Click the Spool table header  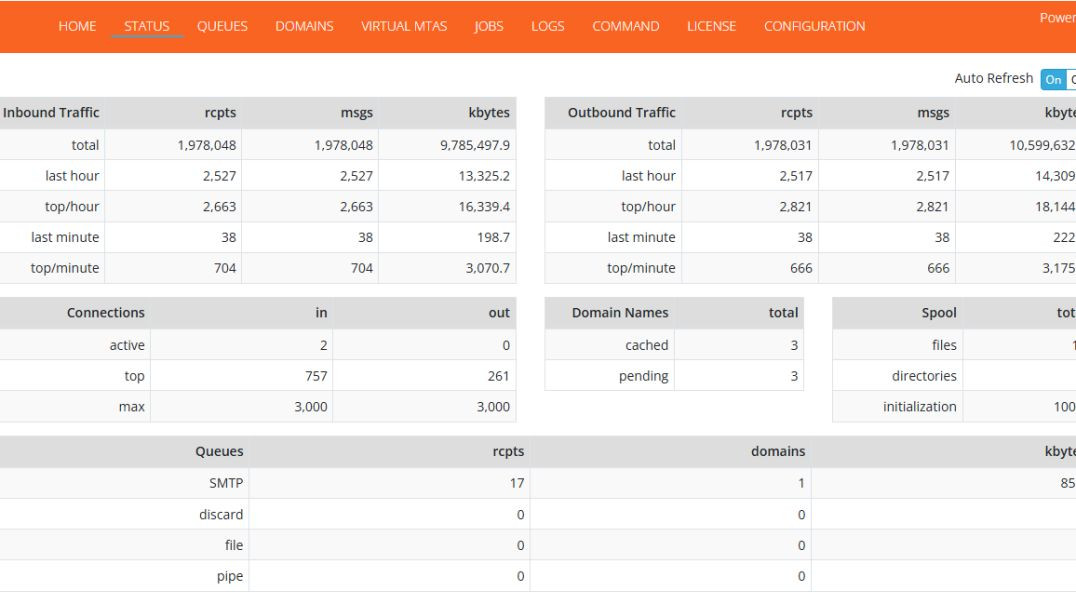(x=938, y=313)
